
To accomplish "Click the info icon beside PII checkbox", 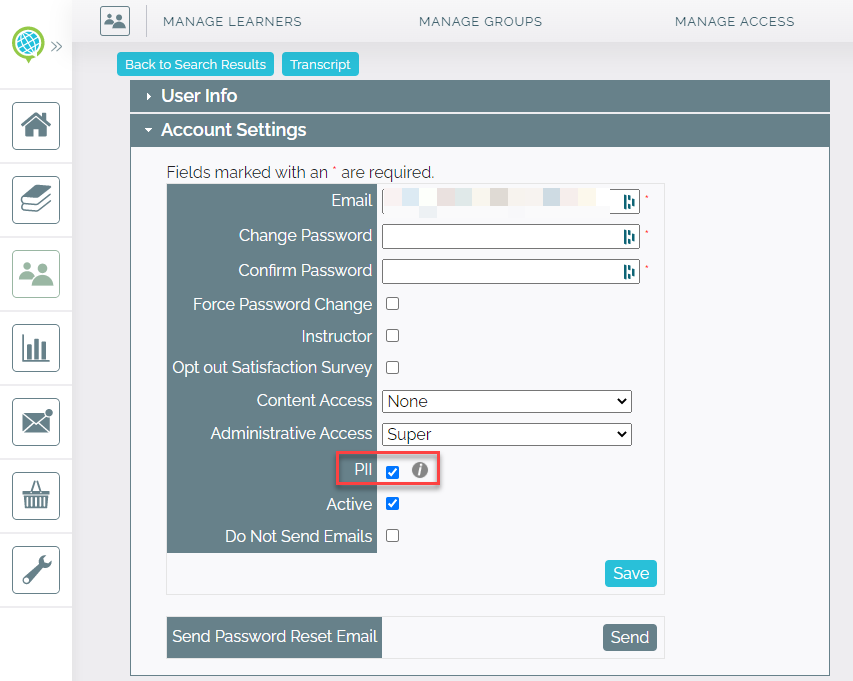I will point(417,468).
